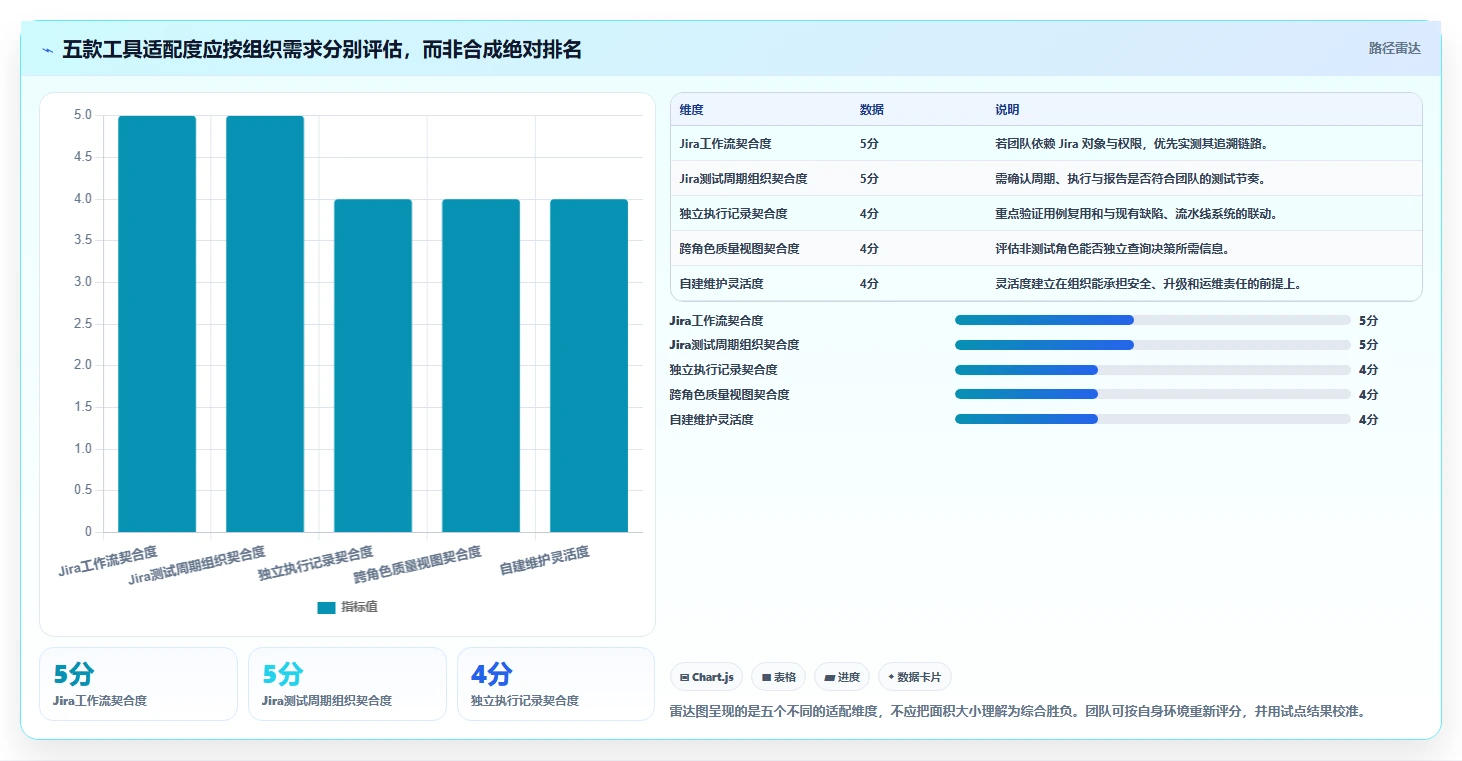Click the 4分 独立执行记录契合度 data card
This screenshot has height=761, width=1462.
click(x=556, y=684)
